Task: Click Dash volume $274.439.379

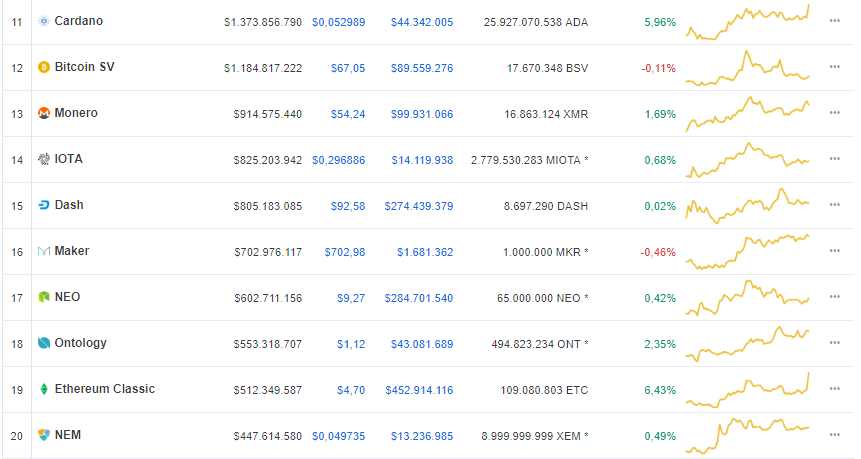Action: (419, 206)
